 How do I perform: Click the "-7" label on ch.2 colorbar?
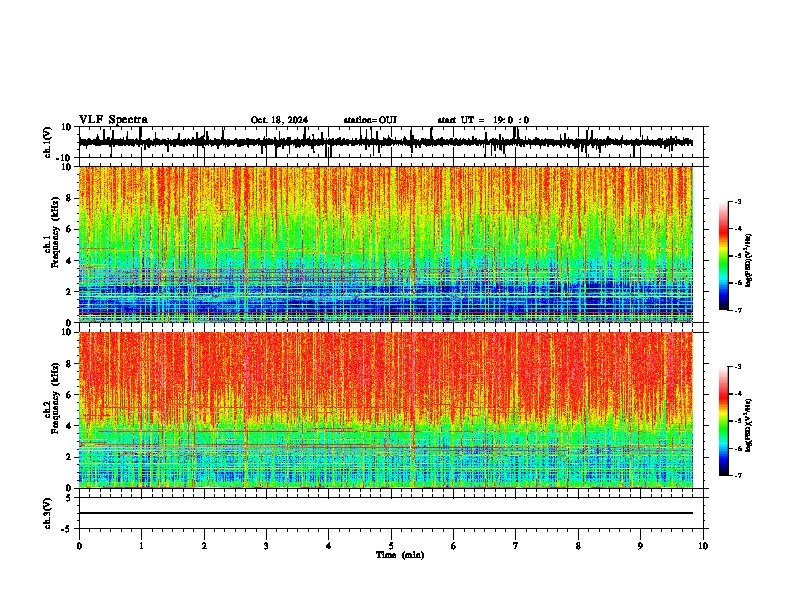[738, 475]
